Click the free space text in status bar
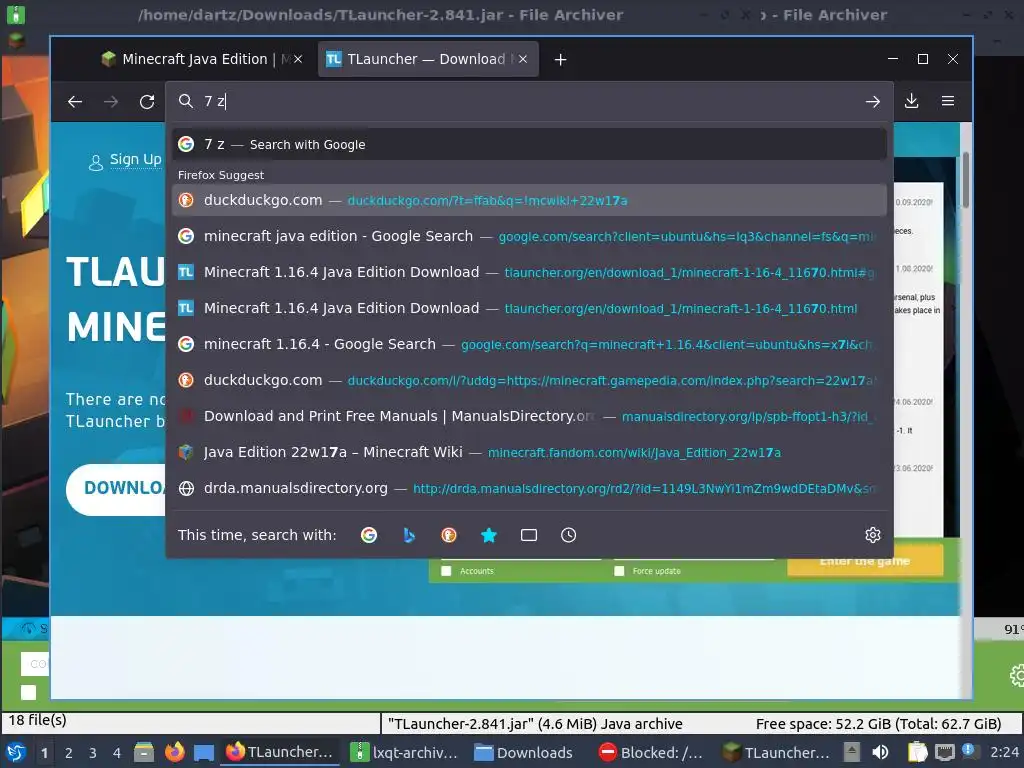 point(878,724)
